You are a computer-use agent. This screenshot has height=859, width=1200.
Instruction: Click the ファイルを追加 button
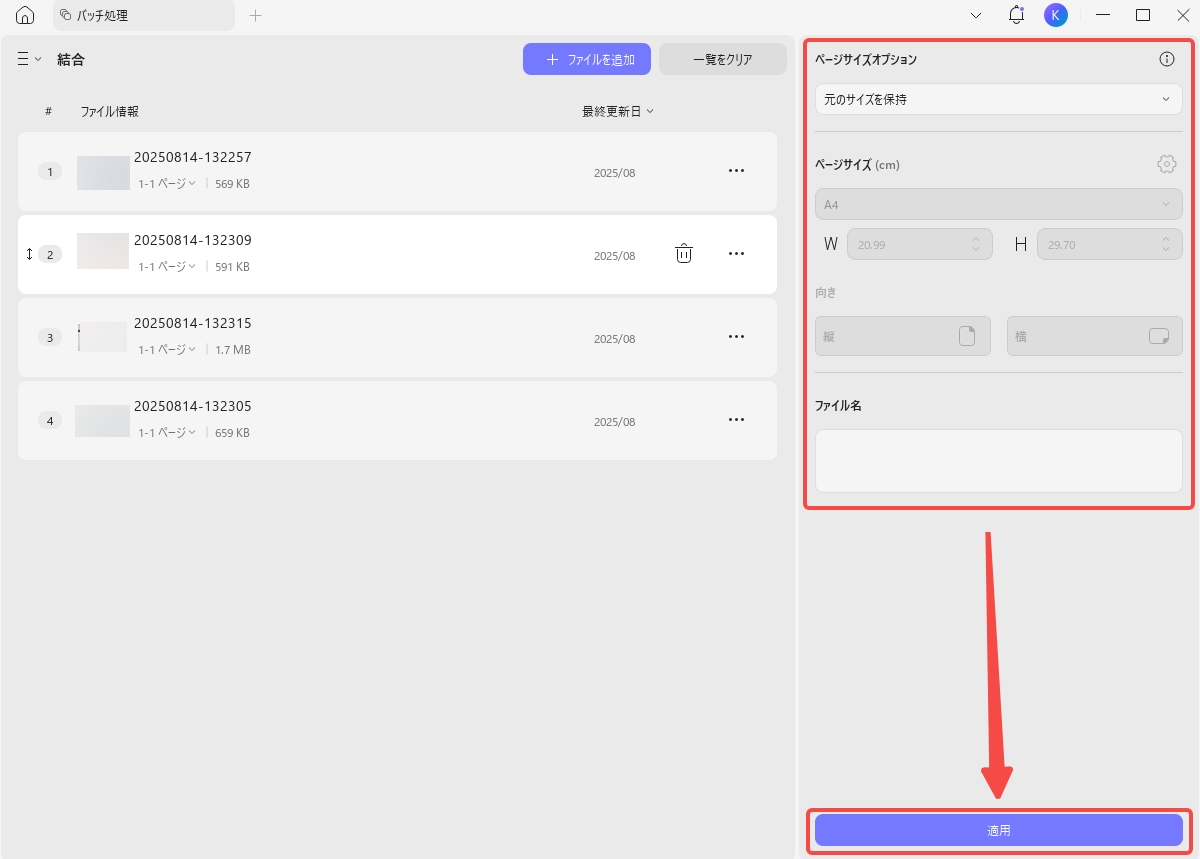coord(587,59)
